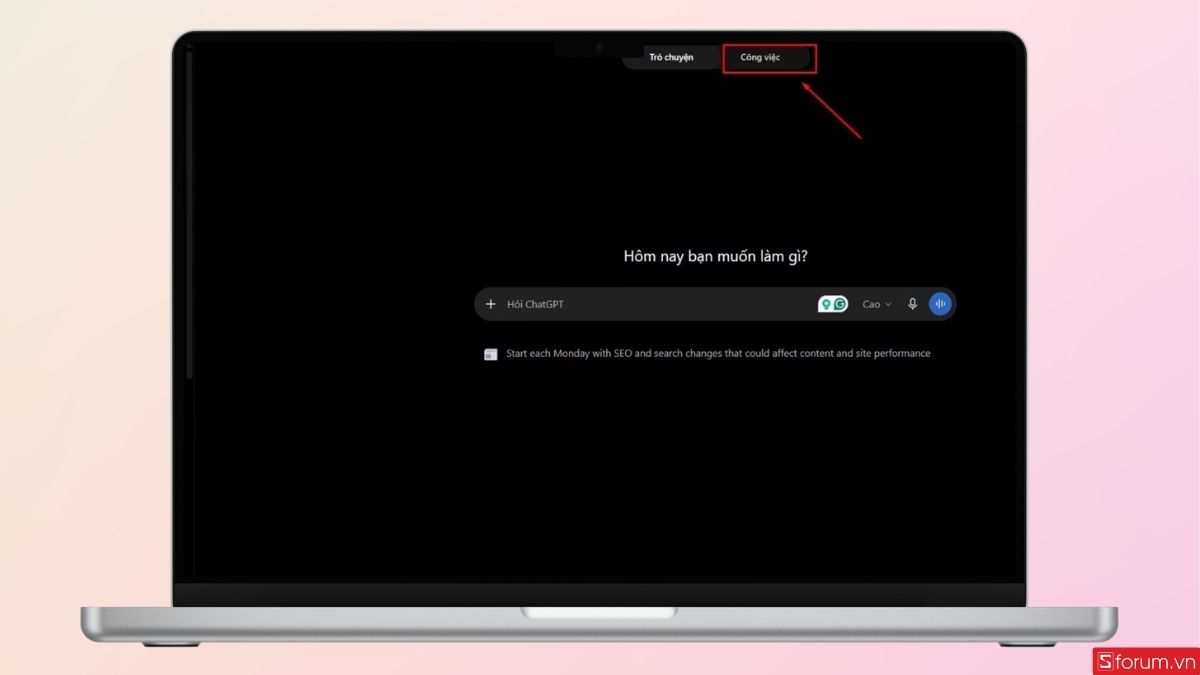The width and height of the screenshot is (1200, 675).
Task: Click the 'Hôm nay bạn muốn làm gì?' heading
Action: pyautogui.click(x=716, y=256)
